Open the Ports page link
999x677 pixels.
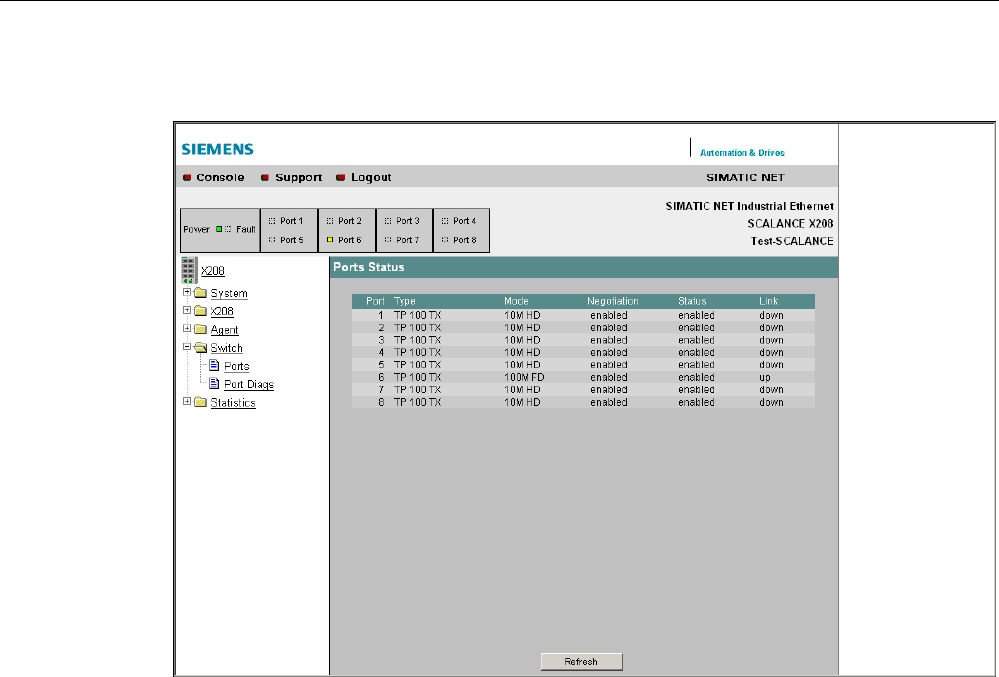[x=236, y=366]
